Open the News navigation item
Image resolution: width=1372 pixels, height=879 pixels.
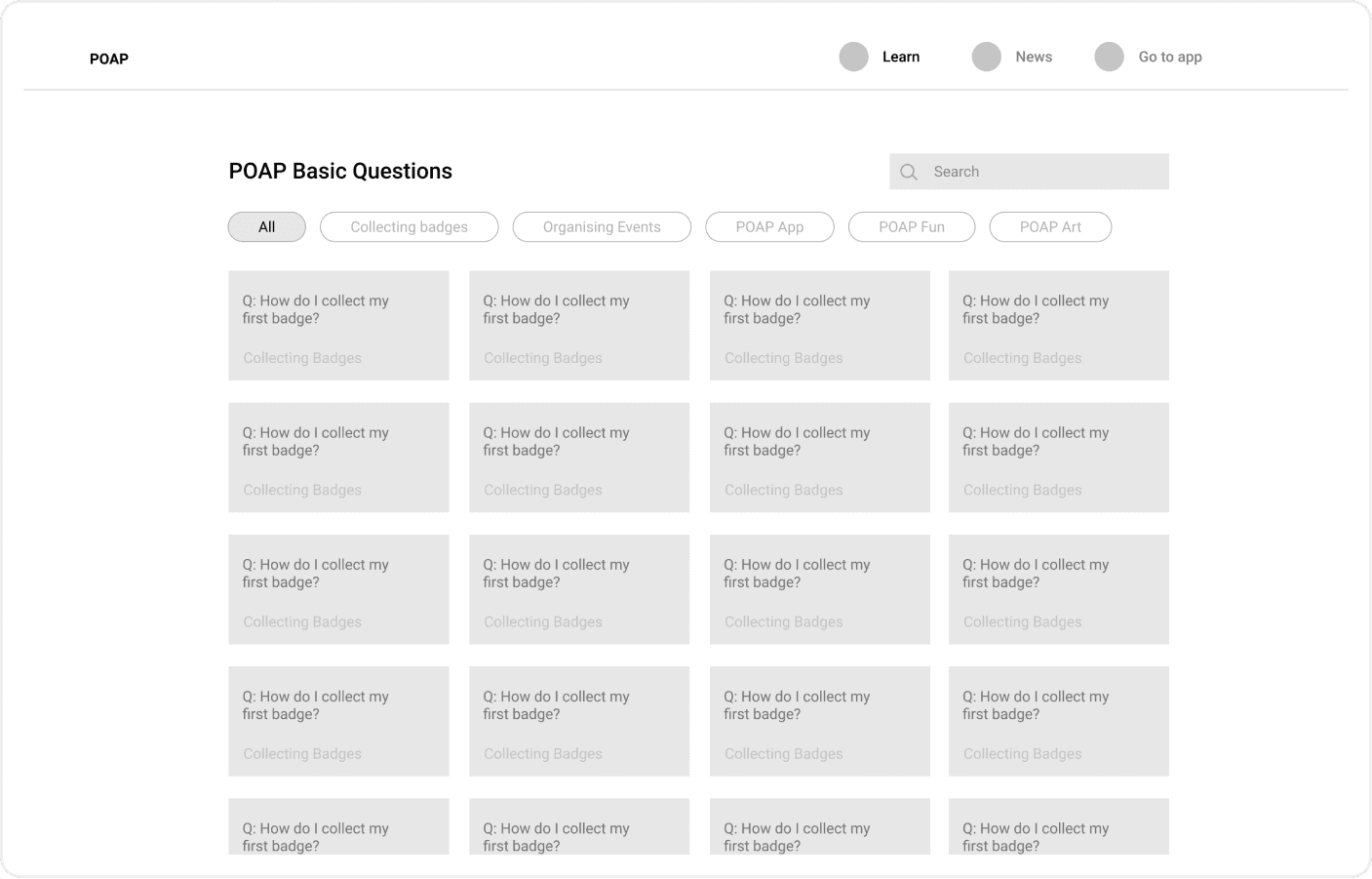click(x=1034, y=57)
